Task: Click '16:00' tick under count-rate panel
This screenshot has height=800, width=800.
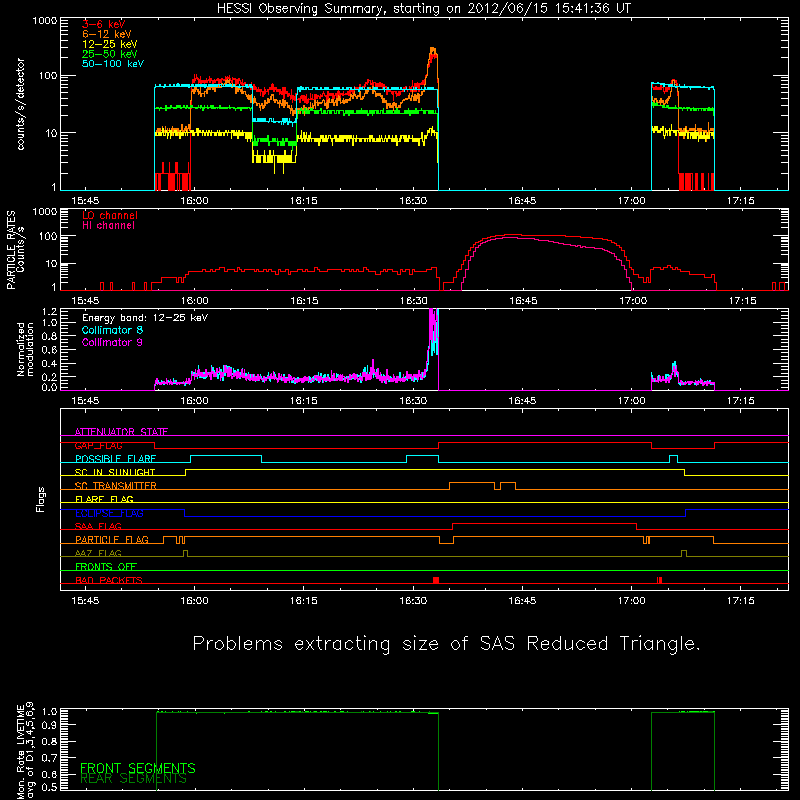Action: [x=194, y=201]
